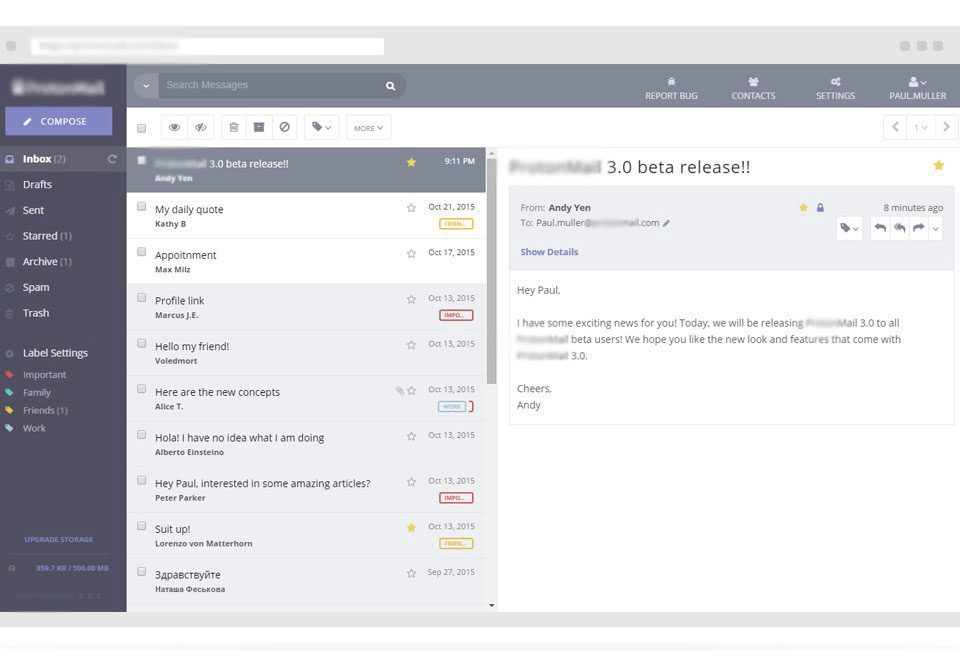The width and height of the screenshot is (960, 670).
Task: Archive selected messages with box icon
Action: pyautogui.click(x=259, y=127)
